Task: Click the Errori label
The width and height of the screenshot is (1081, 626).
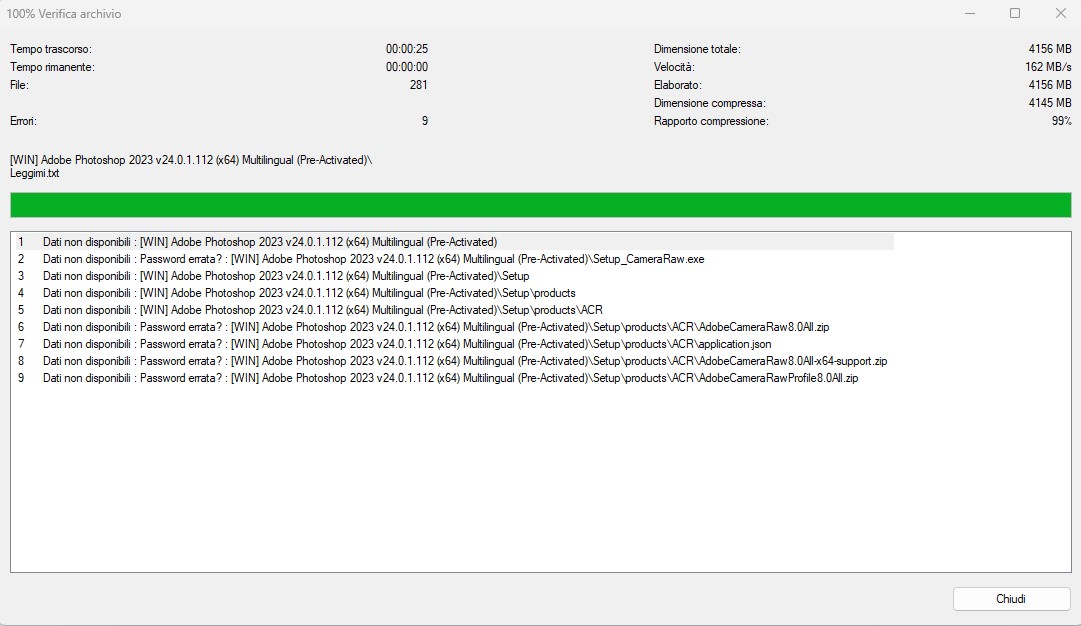Action: click(23, 121)
